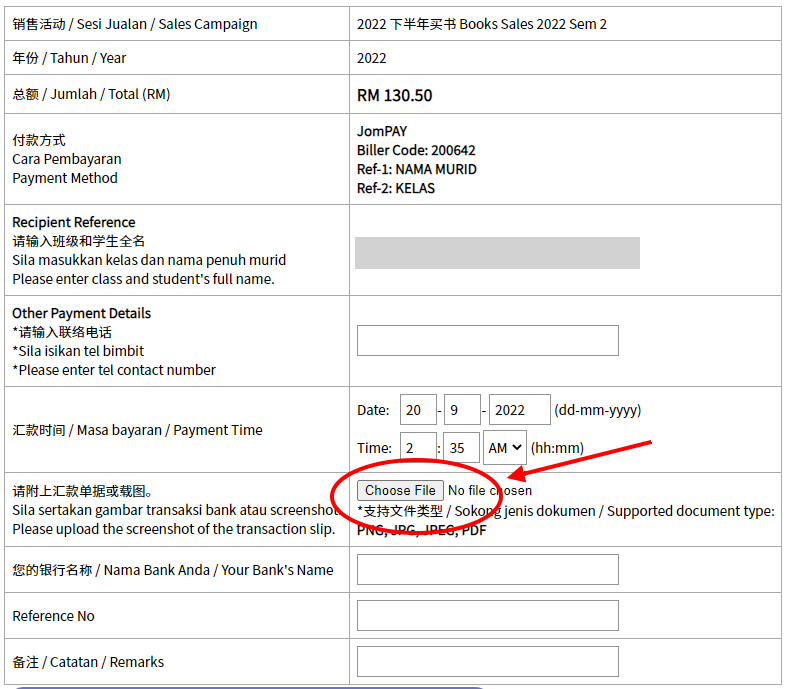
Task: Click the grey Recipient Reference field
Action: [497, 253]
